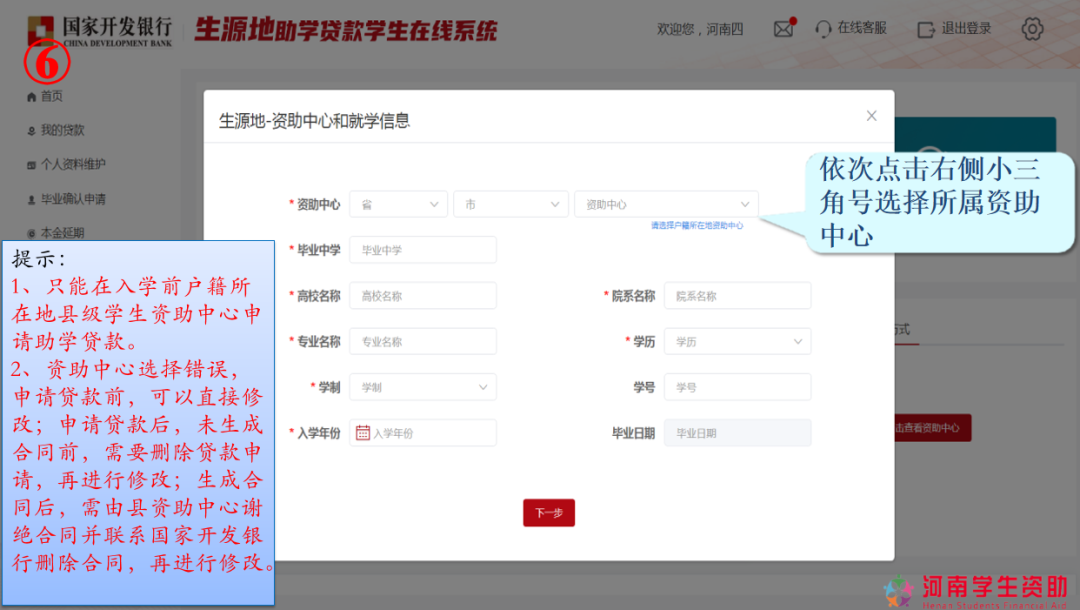This screenshot has height=610, width=1080.
Task: Open 毕业确认申请 sidebar item
Action: pyautogui.click(x=72, y=199)
